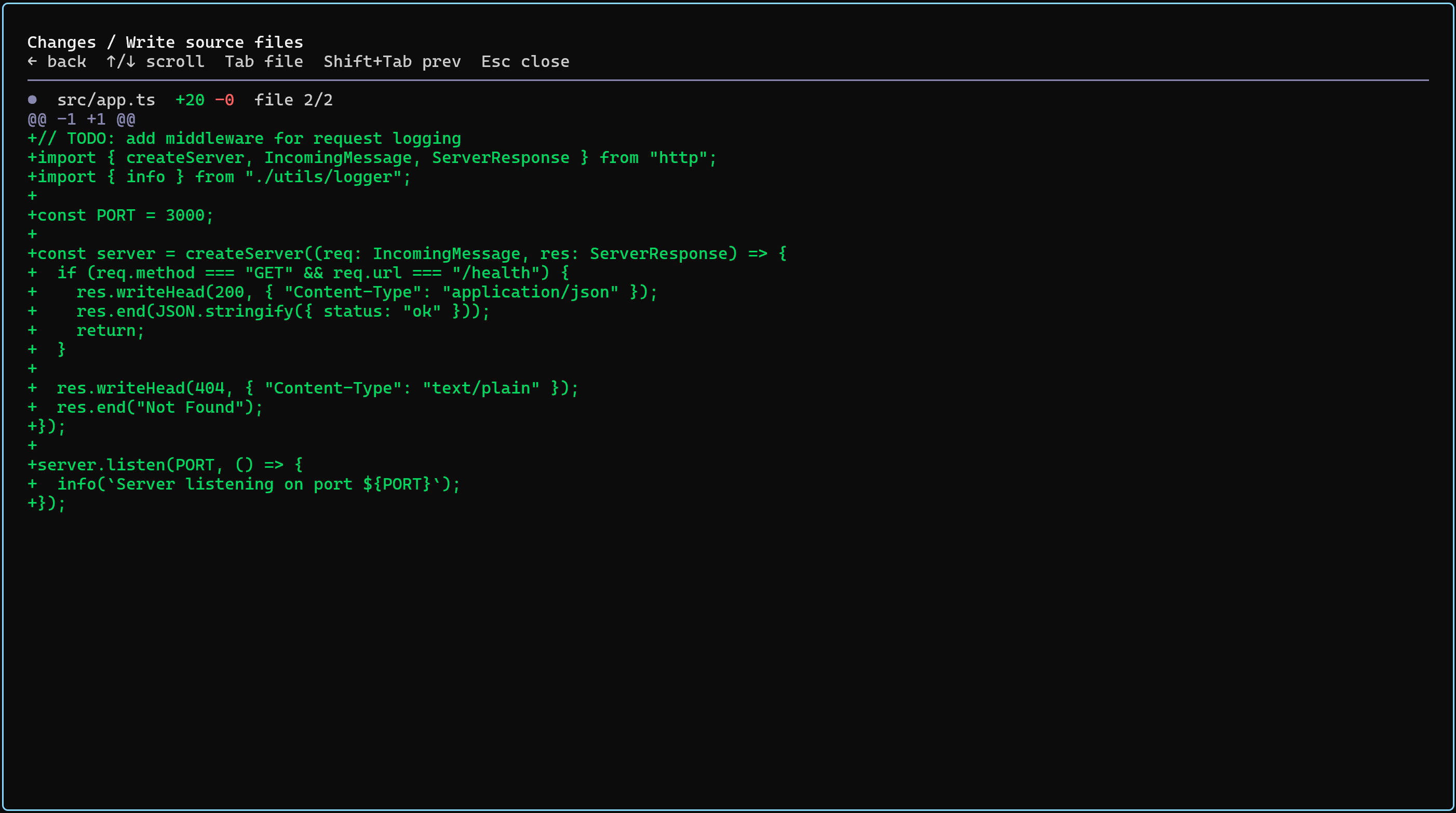This screenshot has height=813, width=1456.
Task: Click the TODO middleware comment line
Action: tap(244, 139)
